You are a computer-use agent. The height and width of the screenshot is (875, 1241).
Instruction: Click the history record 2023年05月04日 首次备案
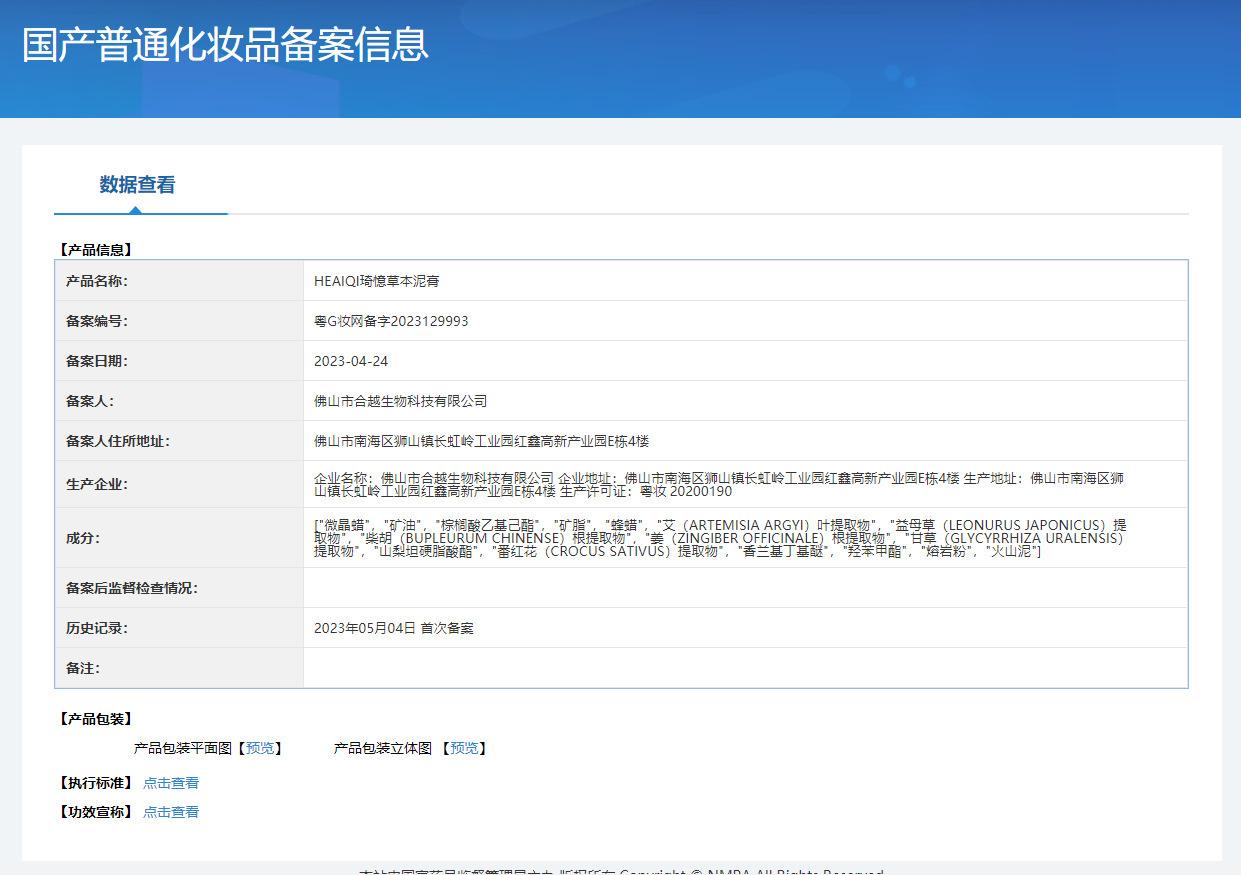pyautogui.click(x=394, y=628)
